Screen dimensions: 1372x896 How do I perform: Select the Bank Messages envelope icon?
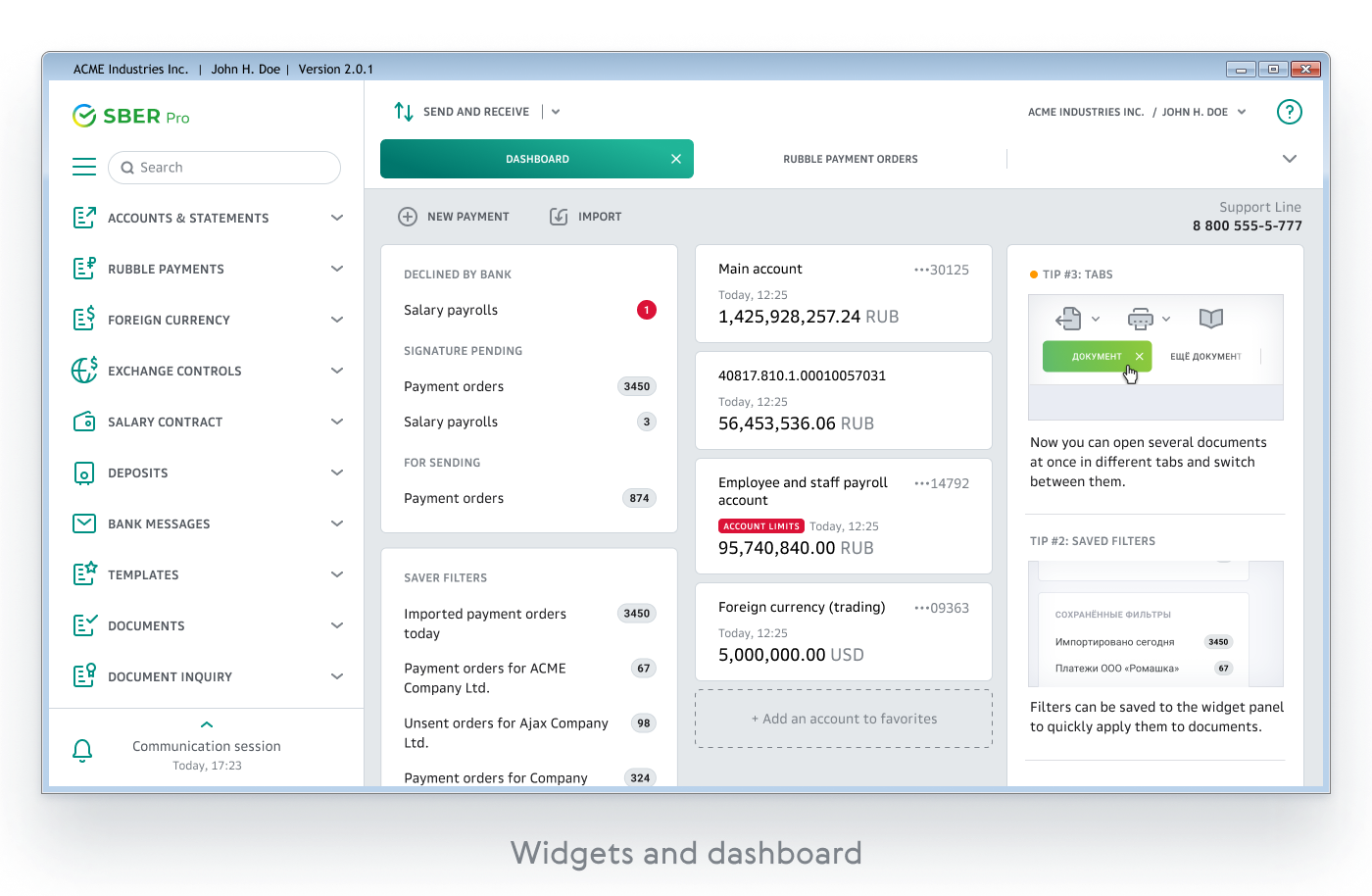coord(84,523)
